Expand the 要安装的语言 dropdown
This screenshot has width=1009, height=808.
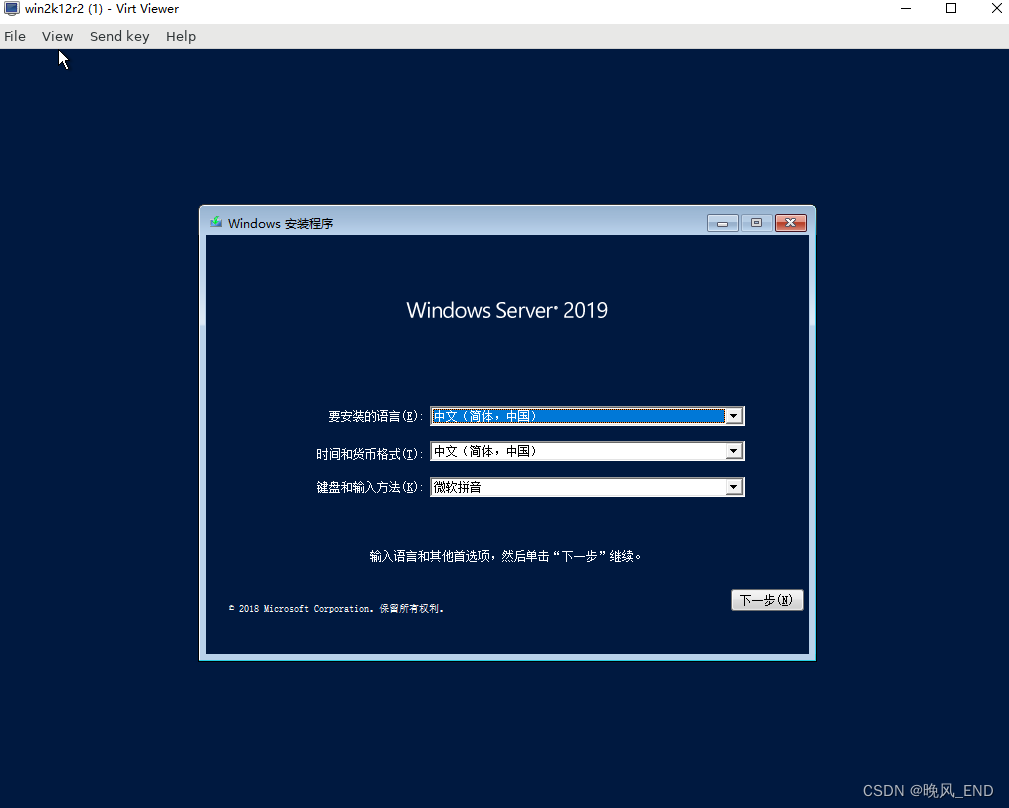pyautogui.click(x=735, y=415)
